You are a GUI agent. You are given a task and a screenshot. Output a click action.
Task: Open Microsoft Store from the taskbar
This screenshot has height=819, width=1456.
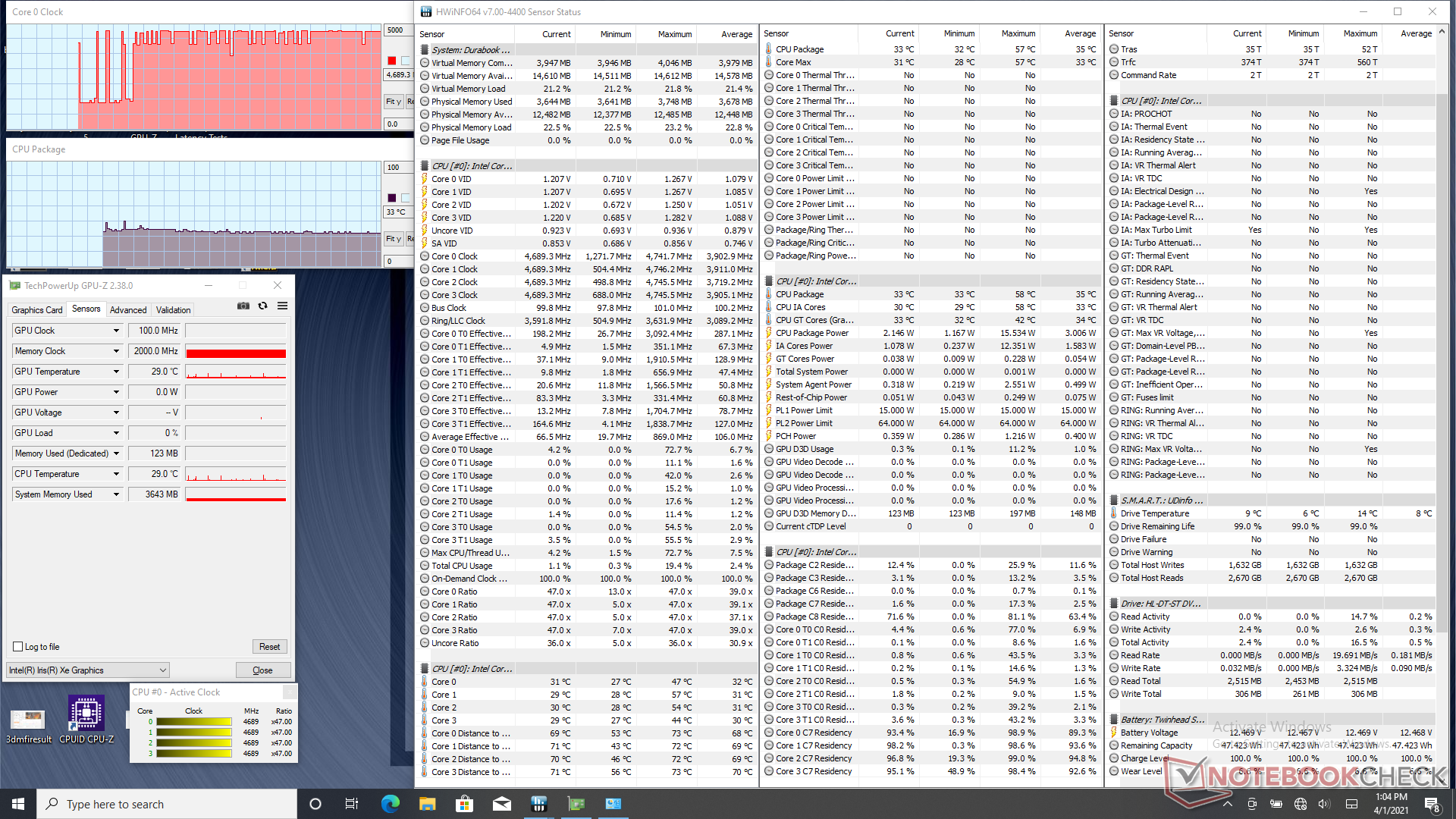(464, 804)
